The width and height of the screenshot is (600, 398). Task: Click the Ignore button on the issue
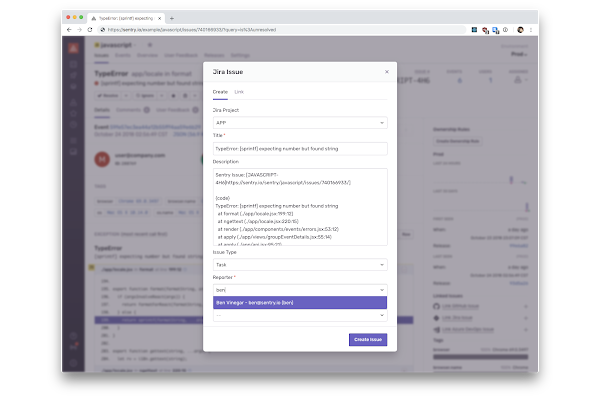point(145,95)
